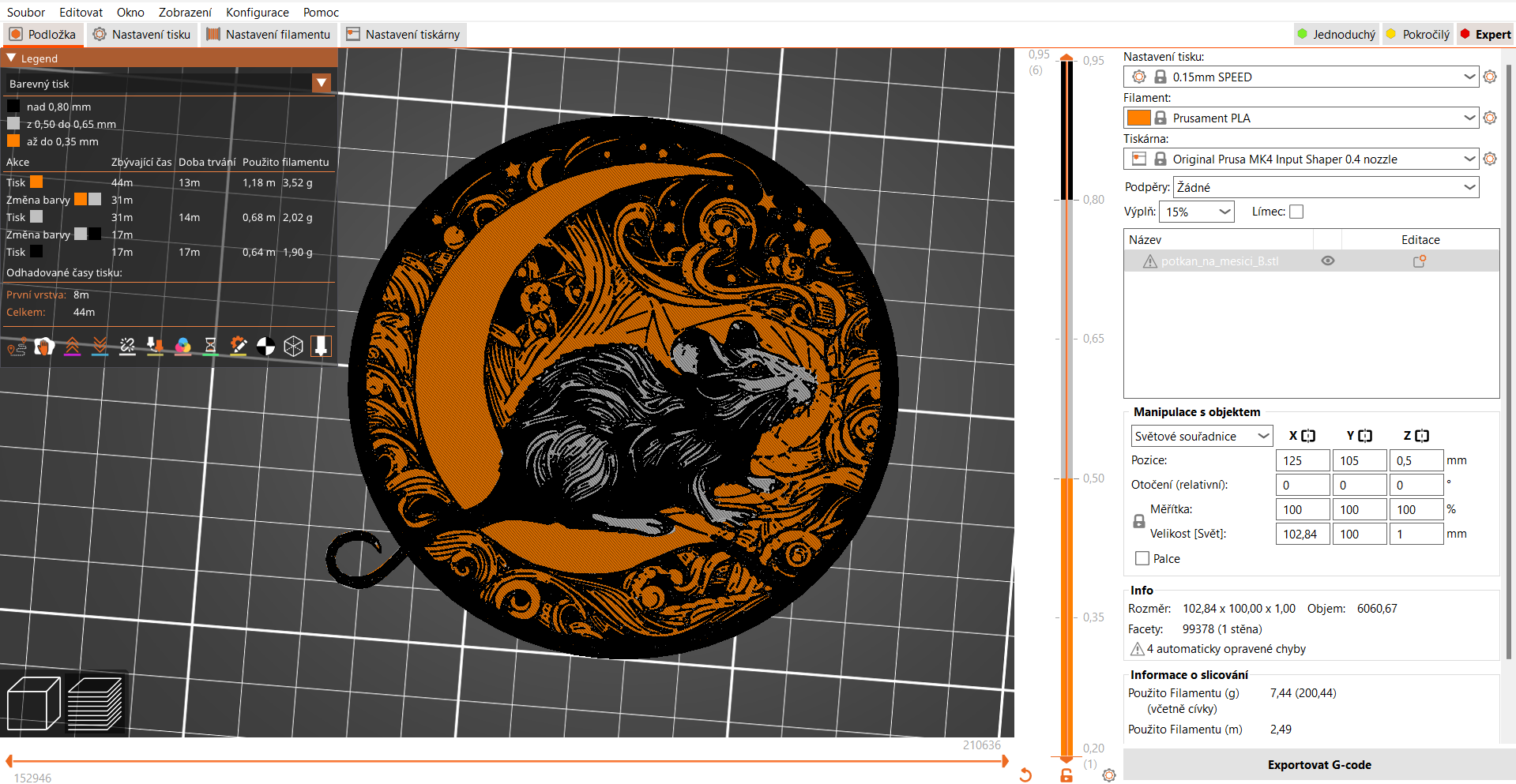Toggle tool changes icon in legend
The width and height of the screenshot is (1516, 784).
tap(155, 346)
